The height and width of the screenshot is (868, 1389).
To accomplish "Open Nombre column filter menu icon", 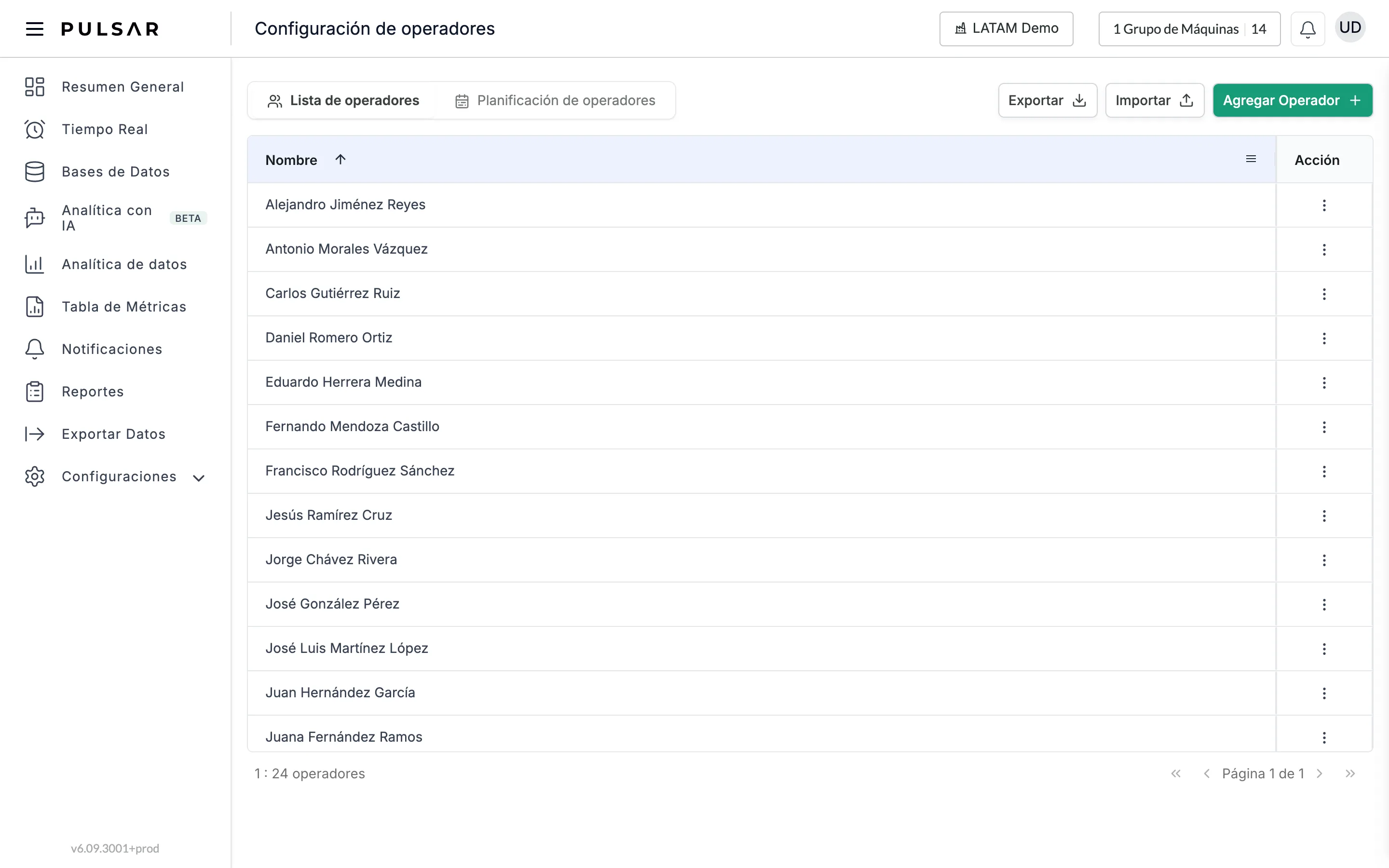I will (x=1251, y=159).
